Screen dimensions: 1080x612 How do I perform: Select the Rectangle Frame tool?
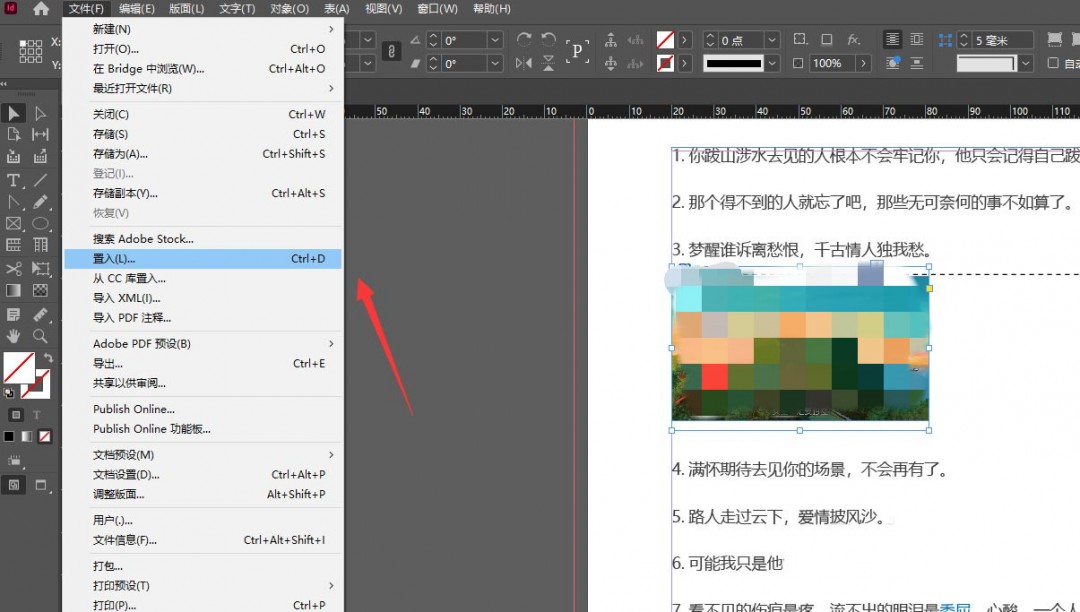tap(12, 222)
